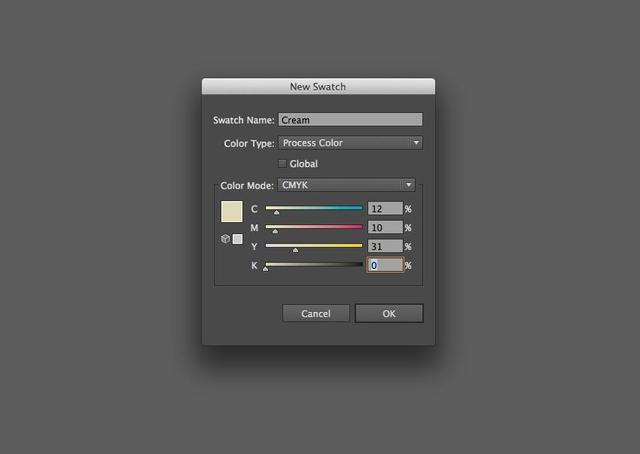
Task: Open the Color Type dropdown
Action: coord(350,143)
